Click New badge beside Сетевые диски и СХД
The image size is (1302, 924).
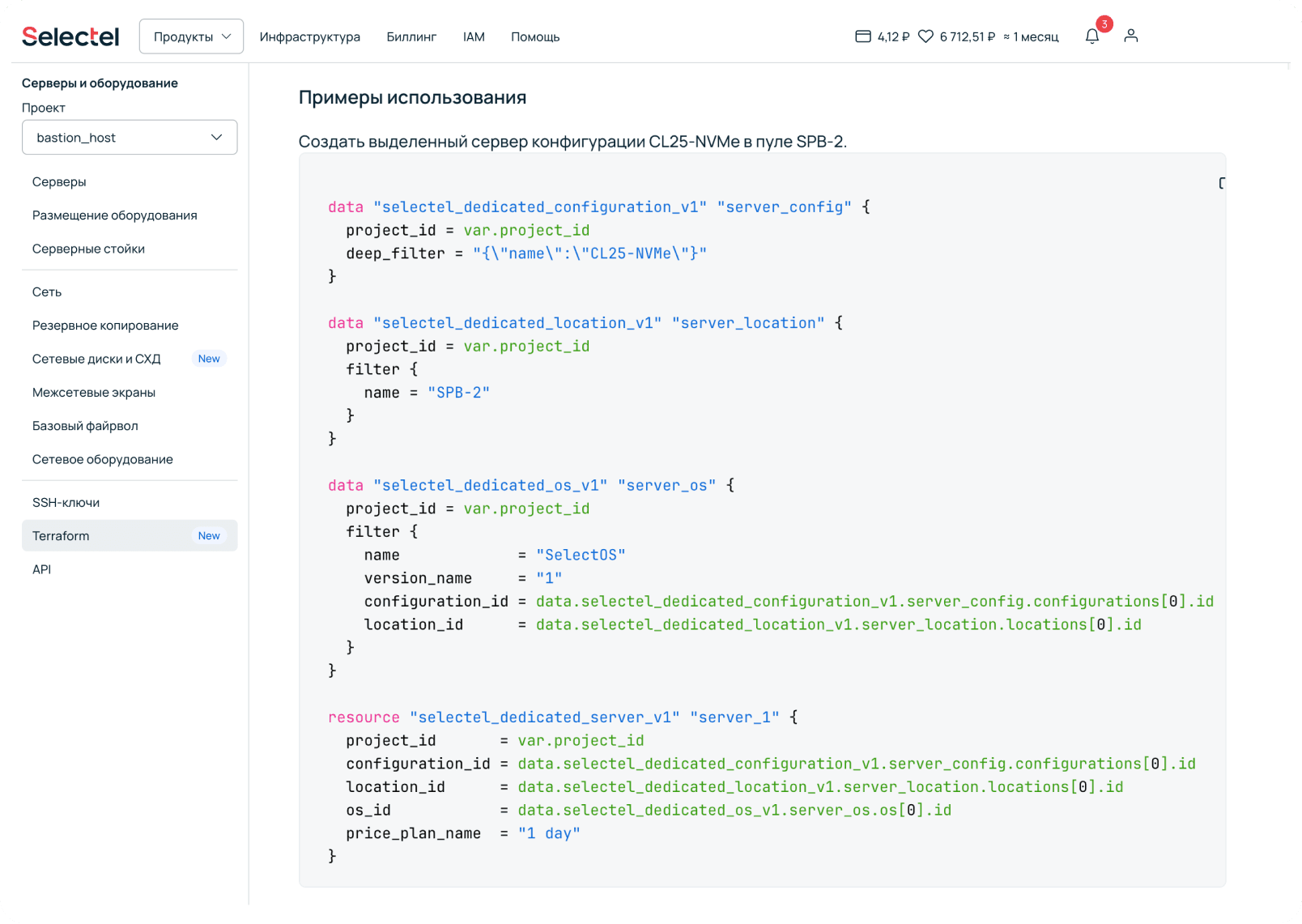209,359
